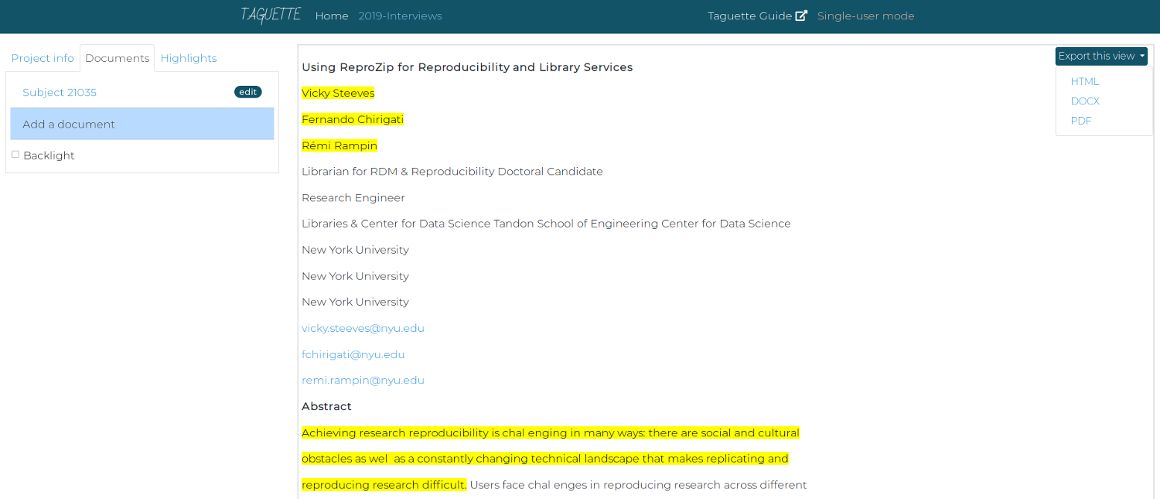Image resolution: width=1160 pixels, height=499 pixels.
Task: Open email link remi.rampin@nyu.edu
Action: coord(363,380)
